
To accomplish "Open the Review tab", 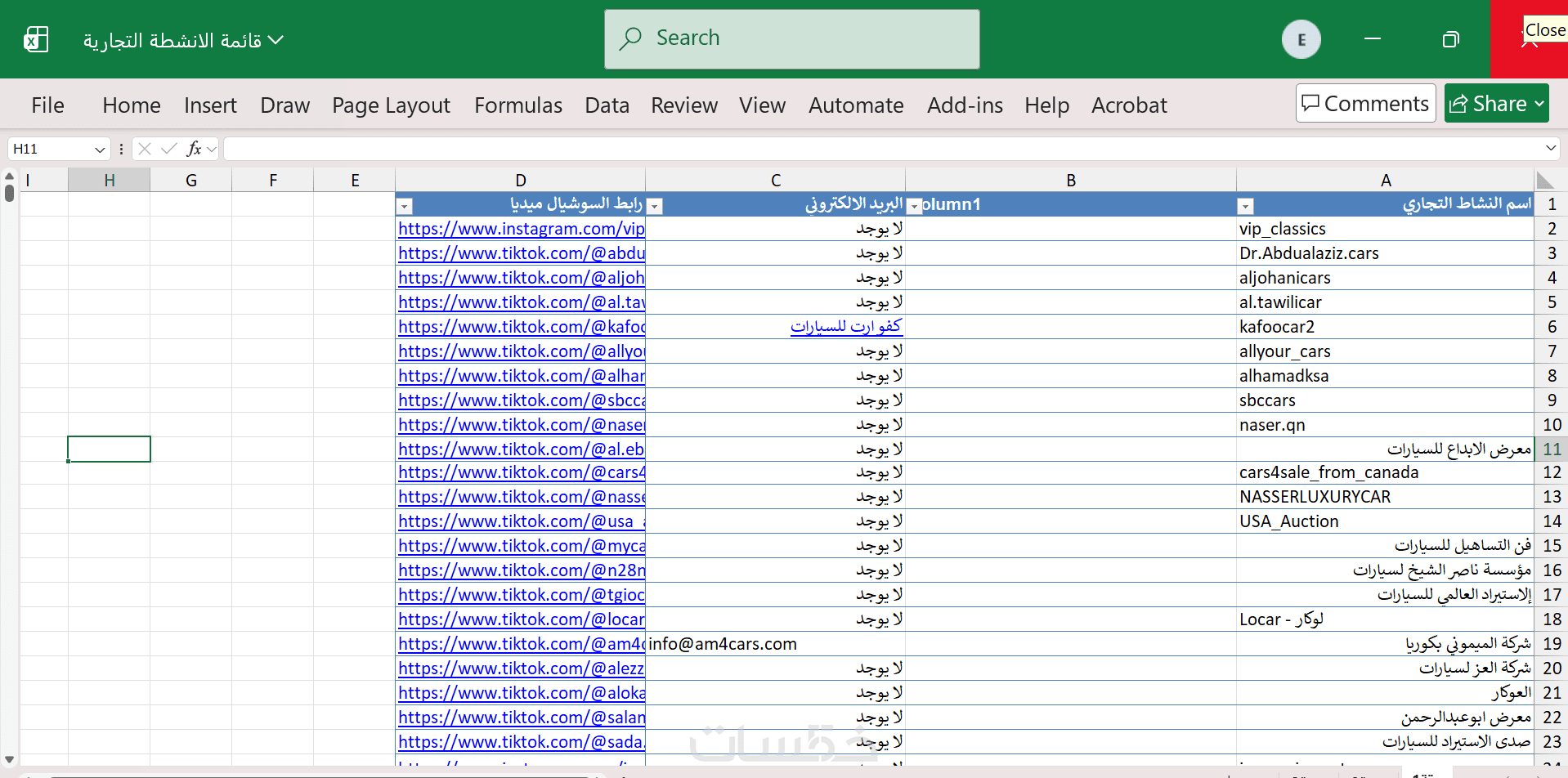I will click(684, 105).
